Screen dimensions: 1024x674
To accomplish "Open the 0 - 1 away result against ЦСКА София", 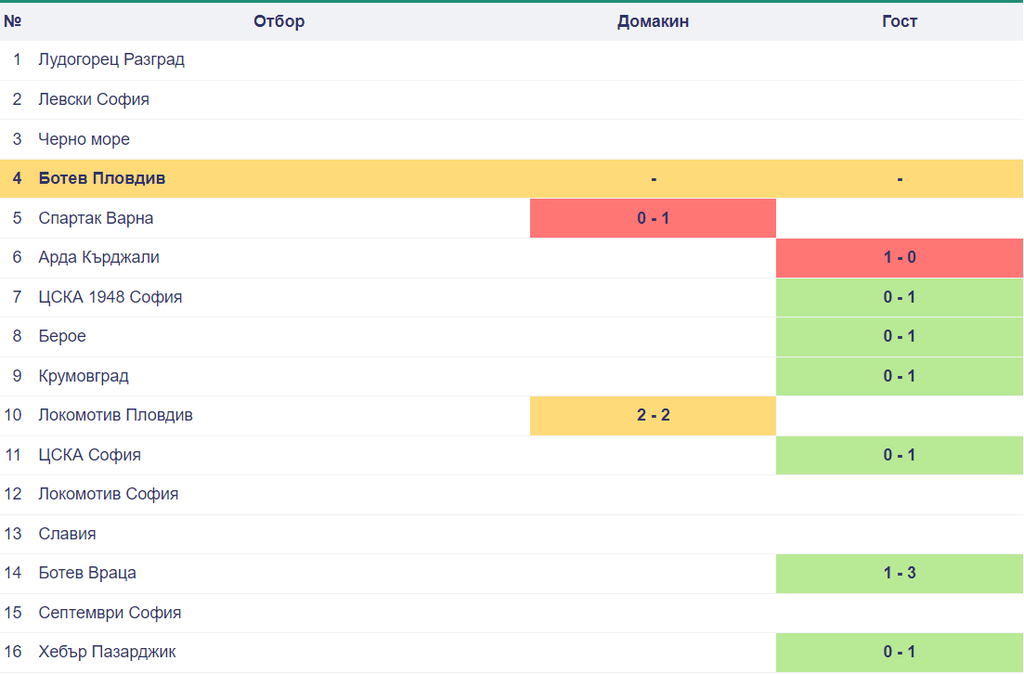I will 899,455.
